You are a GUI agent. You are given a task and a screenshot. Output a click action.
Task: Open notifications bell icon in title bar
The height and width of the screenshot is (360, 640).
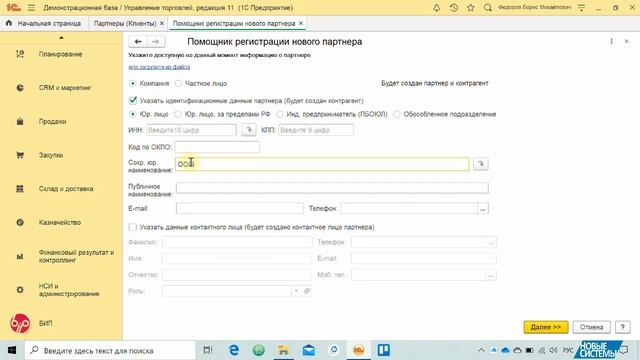(x=436, y=8)
